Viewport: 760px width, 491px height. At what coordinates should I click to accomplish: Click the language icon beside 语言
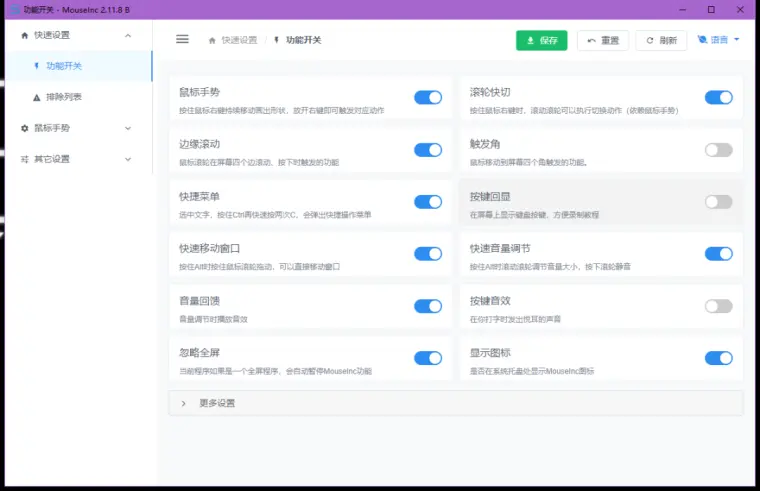point(702,40)
